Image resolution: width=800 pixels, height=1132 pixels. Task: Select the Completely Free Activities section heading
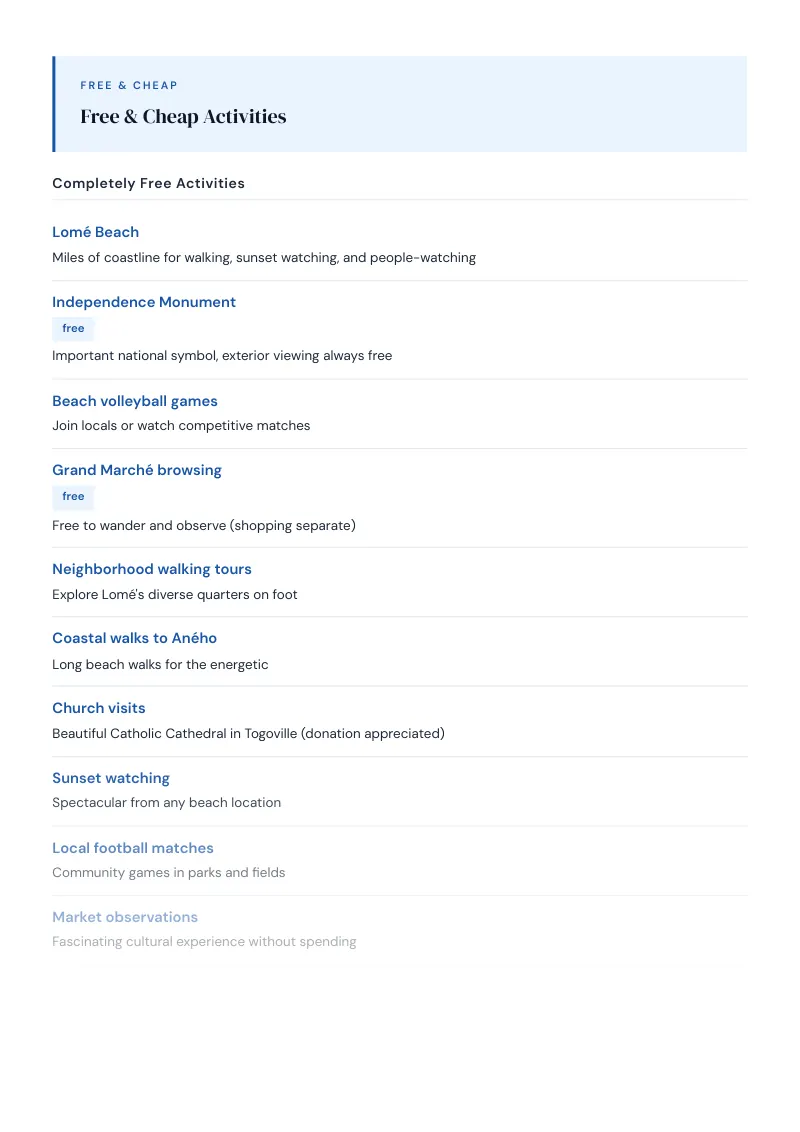[148, 183]
